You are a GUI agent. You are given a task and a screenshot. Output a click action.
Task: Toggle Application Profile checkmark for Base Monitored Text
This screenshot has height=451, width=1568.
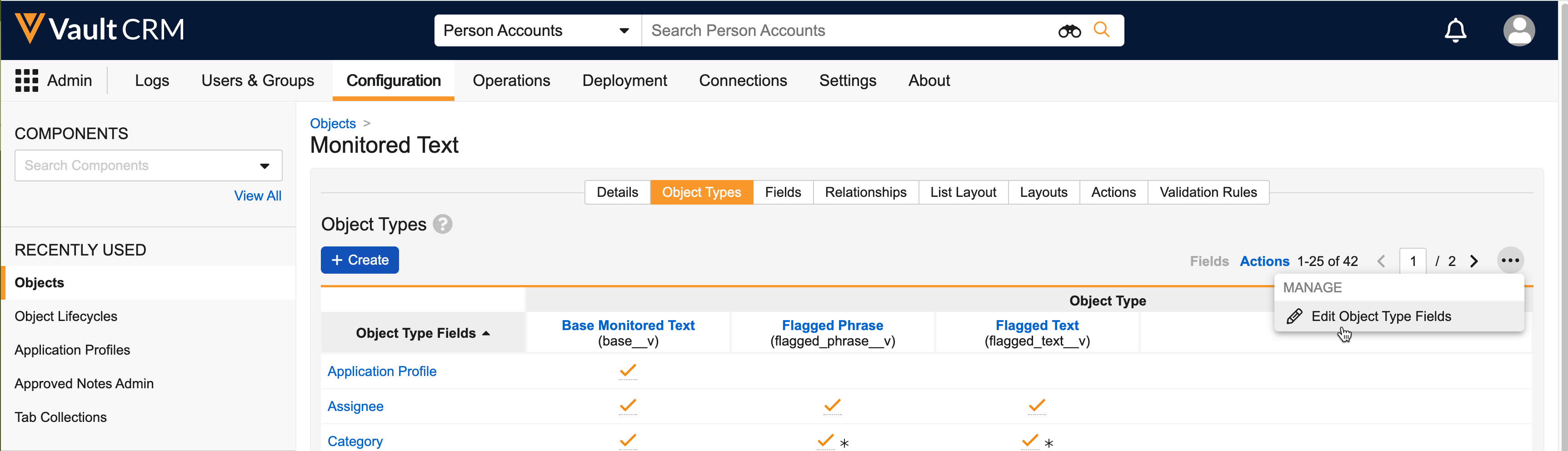(x=628, y=371)
